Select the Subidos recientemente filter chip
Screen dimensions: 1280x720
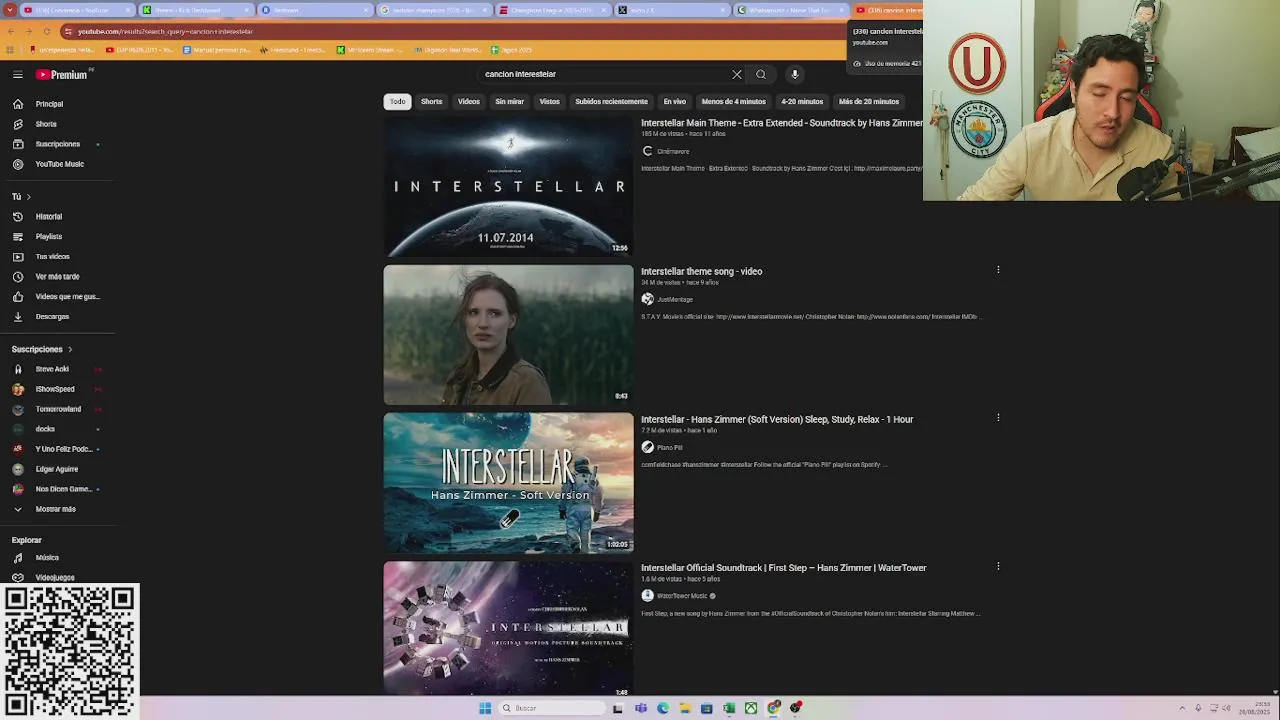point(611,101)
